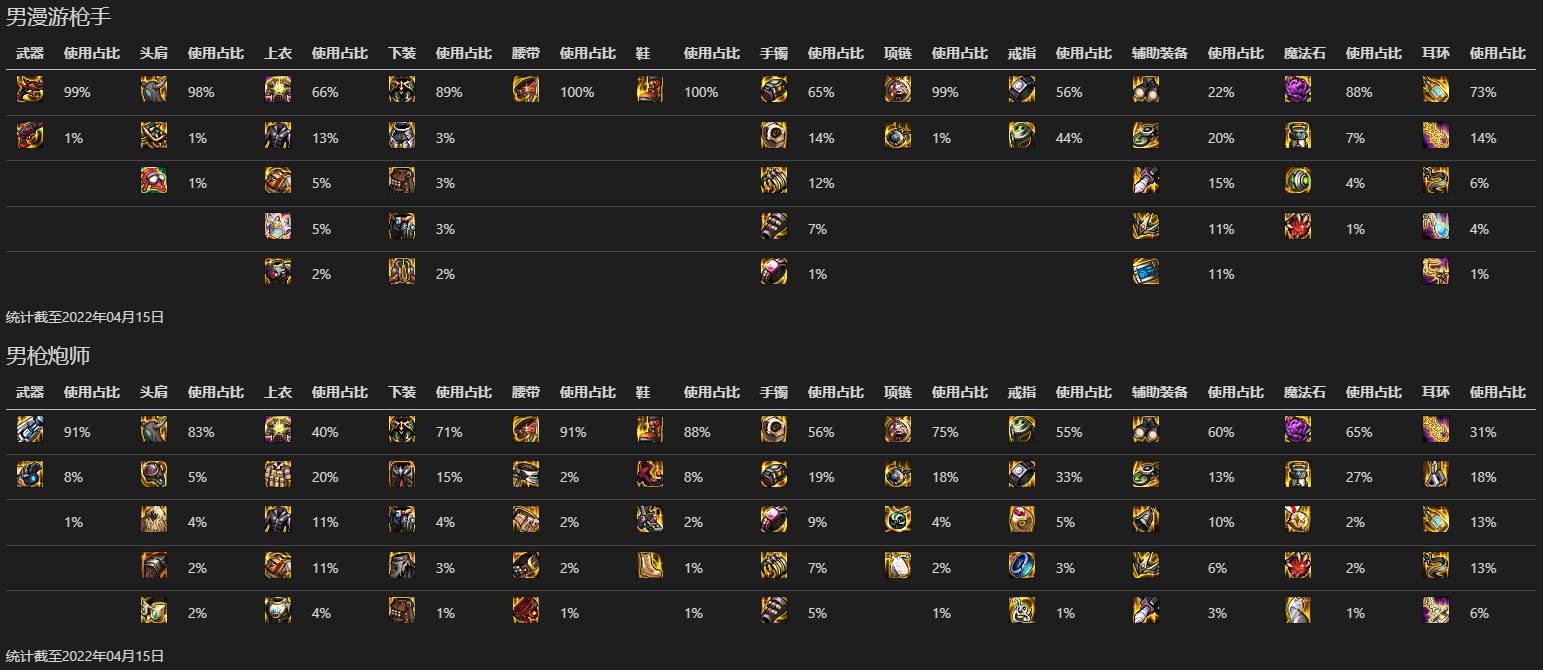The image size is (1543, 670).
Task: Click the 73% earring icon in first table
Action: (x=1436, y=91)
